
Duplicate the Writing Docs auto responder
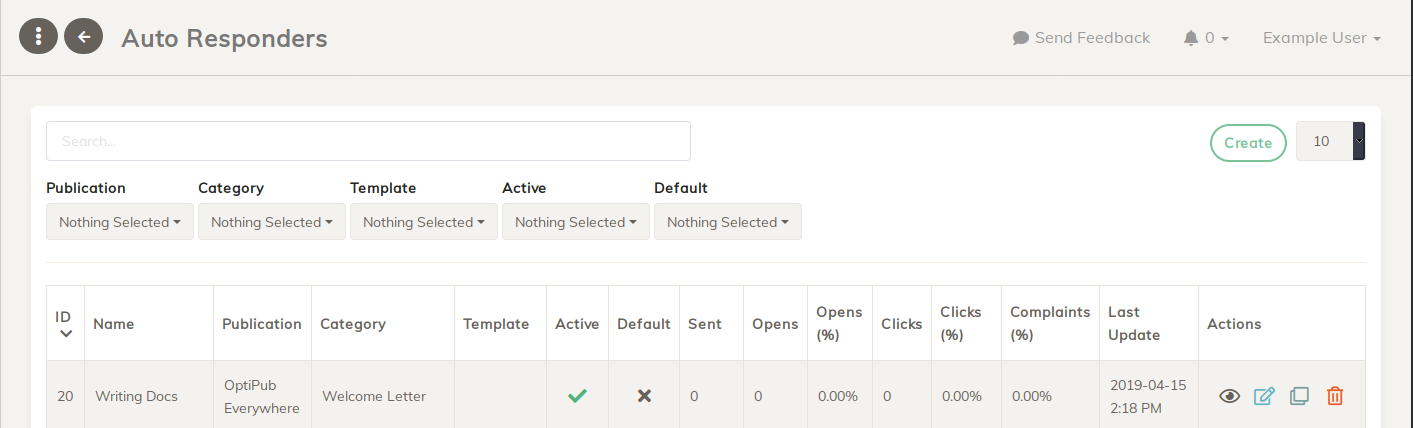pos(1299,396)
